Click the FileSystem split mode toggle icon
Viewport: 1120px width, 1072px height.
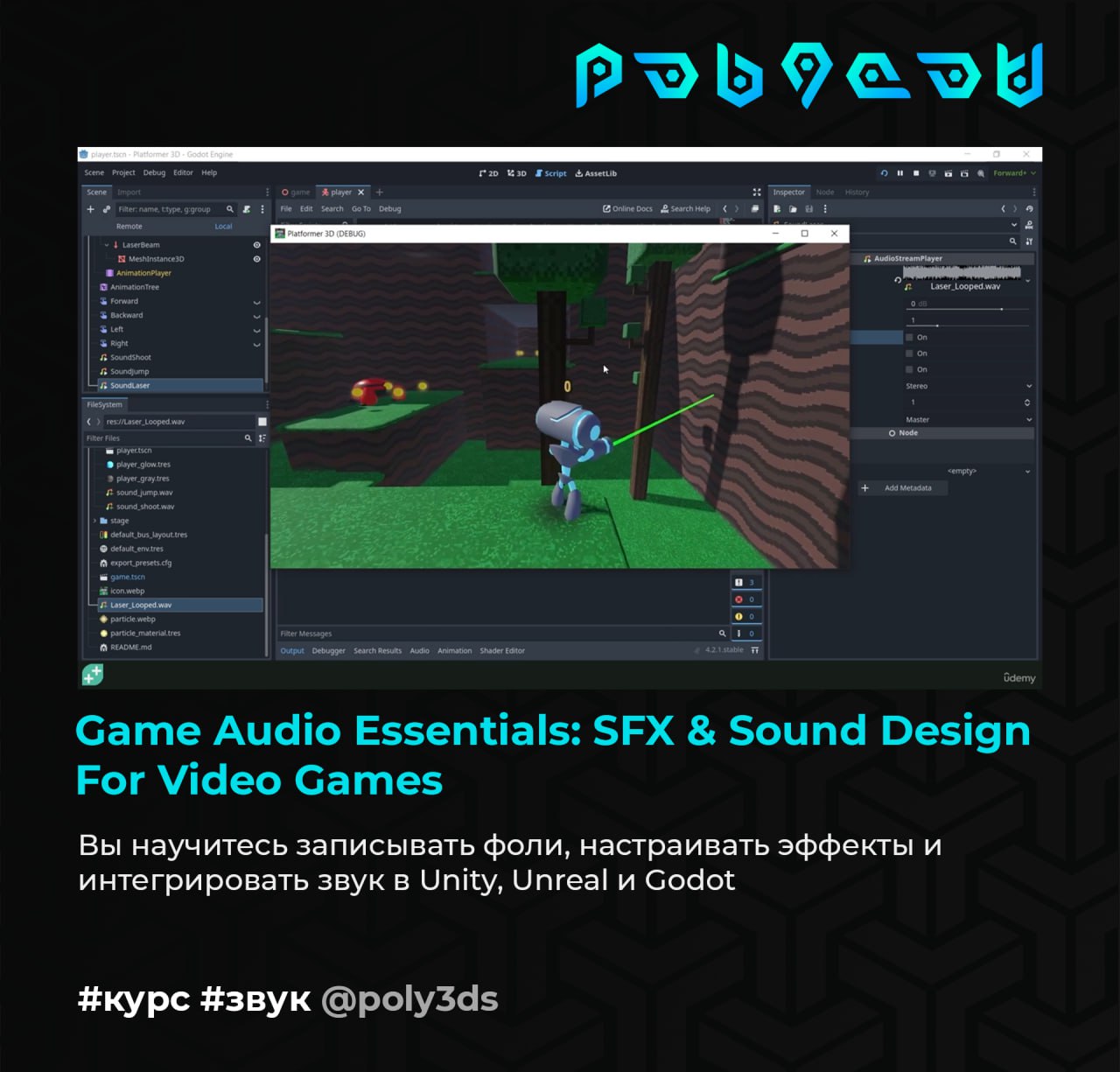point(262,422)
